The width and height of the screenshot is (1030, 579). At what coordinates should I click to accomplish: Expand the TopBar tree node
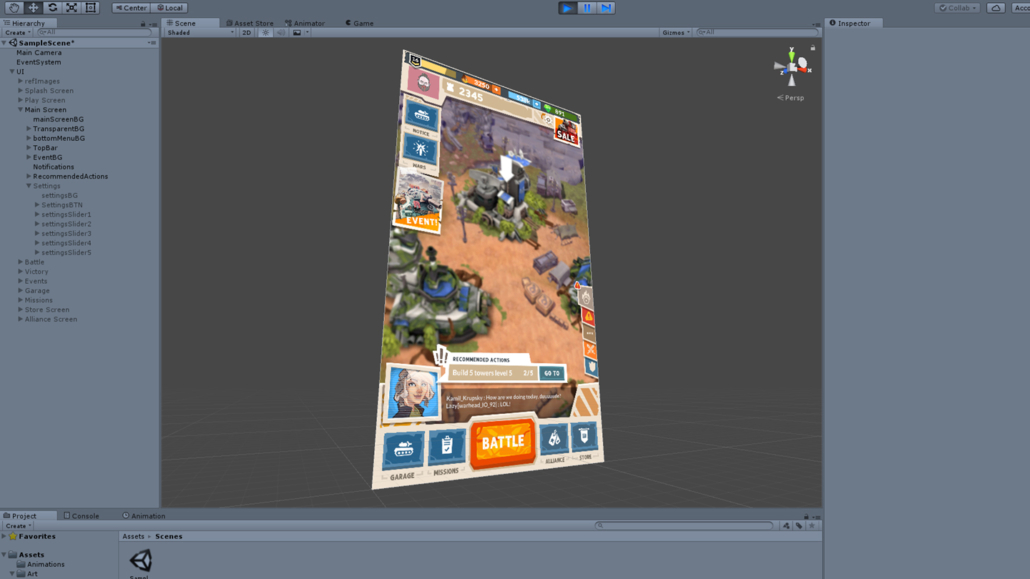point(29,148)
